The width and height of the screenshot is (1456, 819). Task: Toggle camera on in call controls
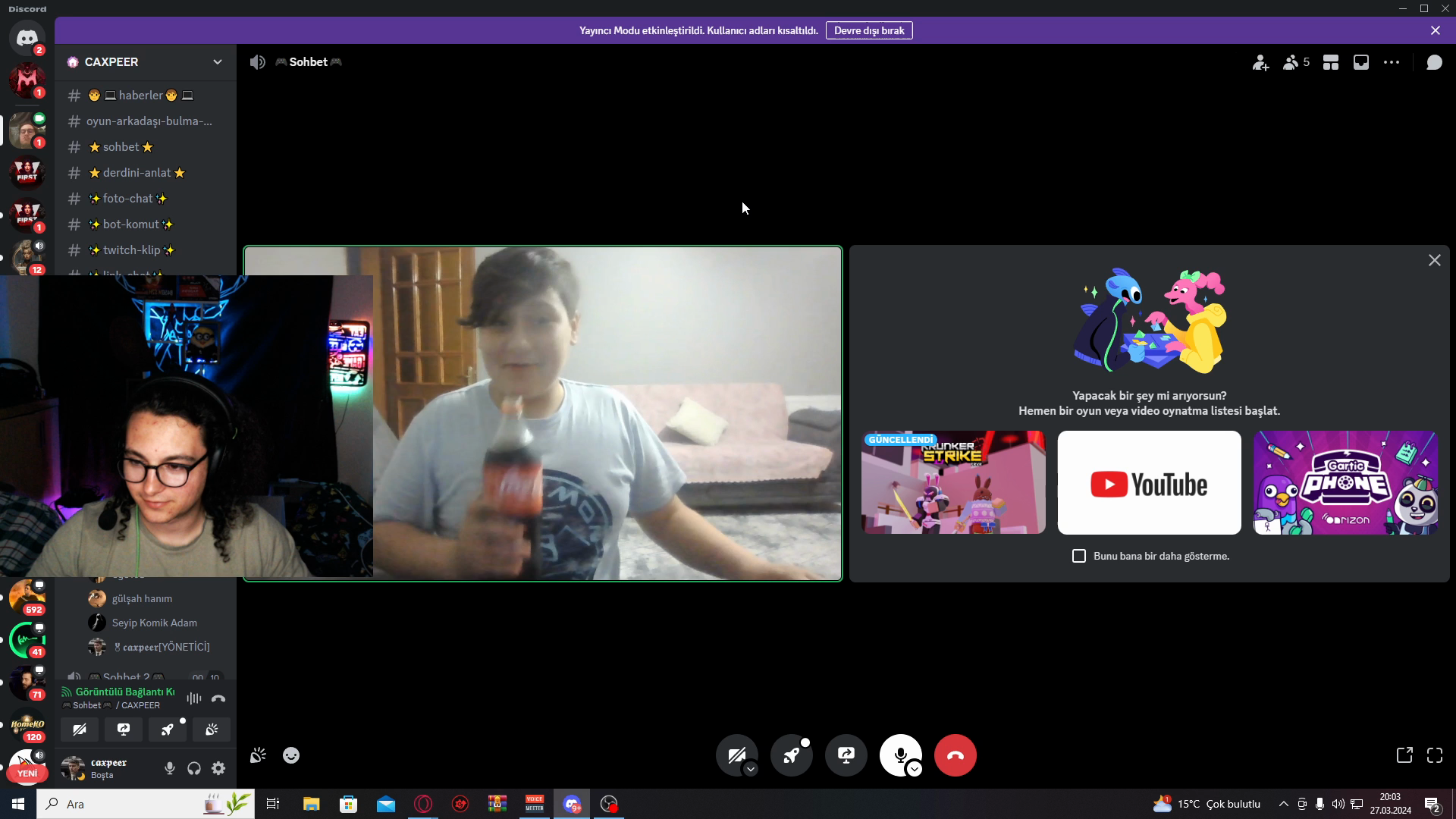click(x=736, y=755)
